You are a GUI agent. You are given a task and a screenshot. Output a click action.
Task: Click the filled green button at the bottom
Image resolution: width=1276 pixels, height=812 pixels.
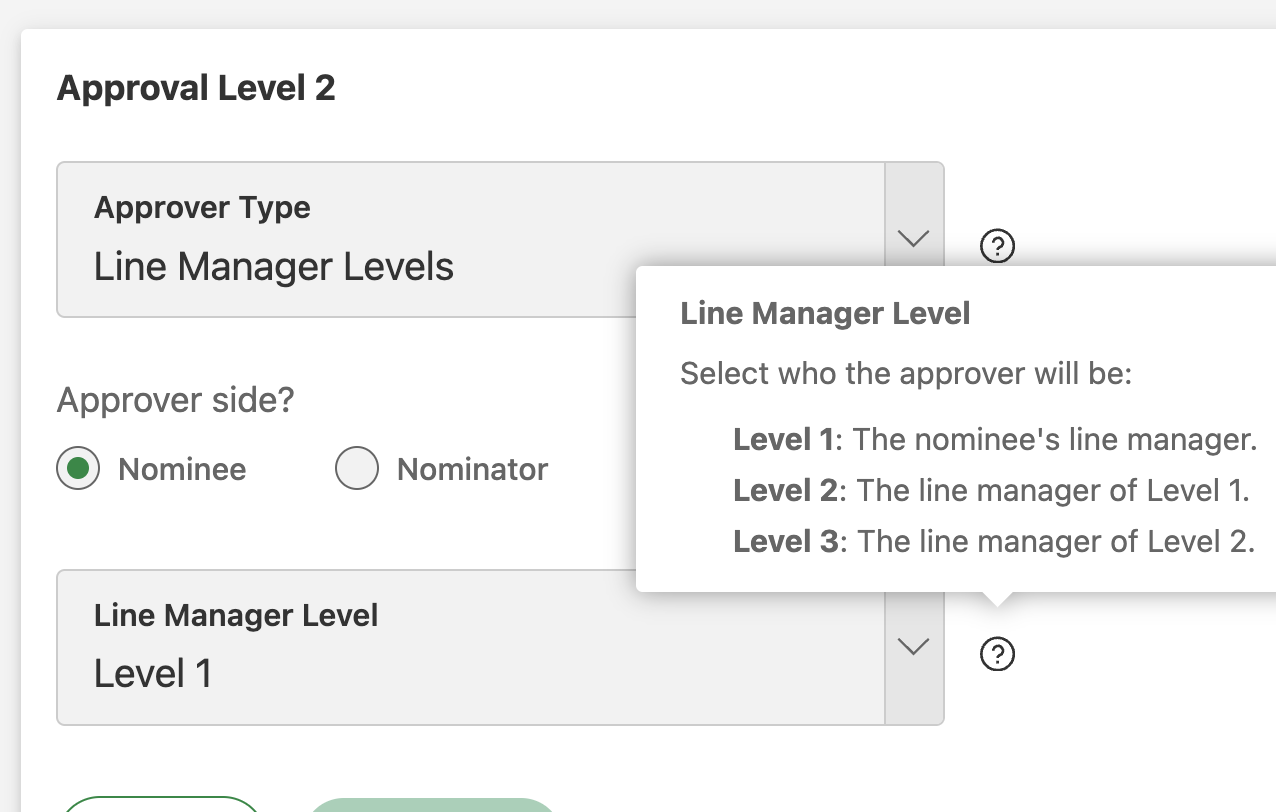[432, 808]
